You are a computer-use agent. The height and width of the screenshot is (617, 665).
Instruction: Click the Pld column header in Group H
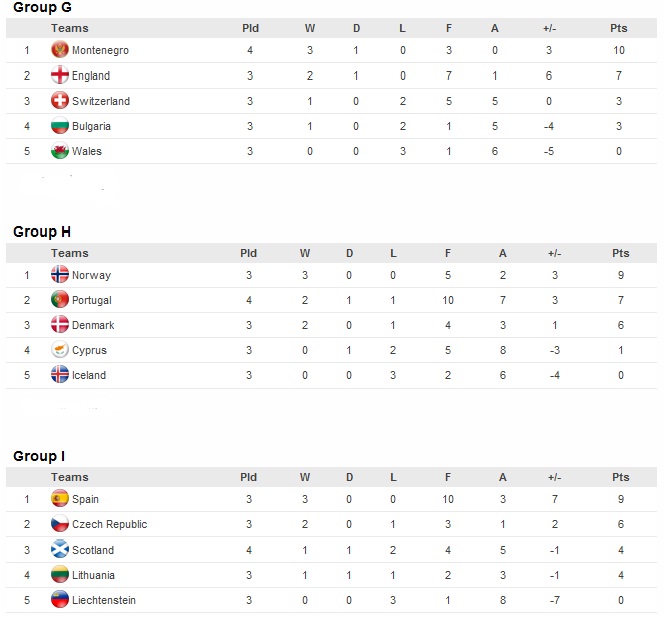[249, 253]
